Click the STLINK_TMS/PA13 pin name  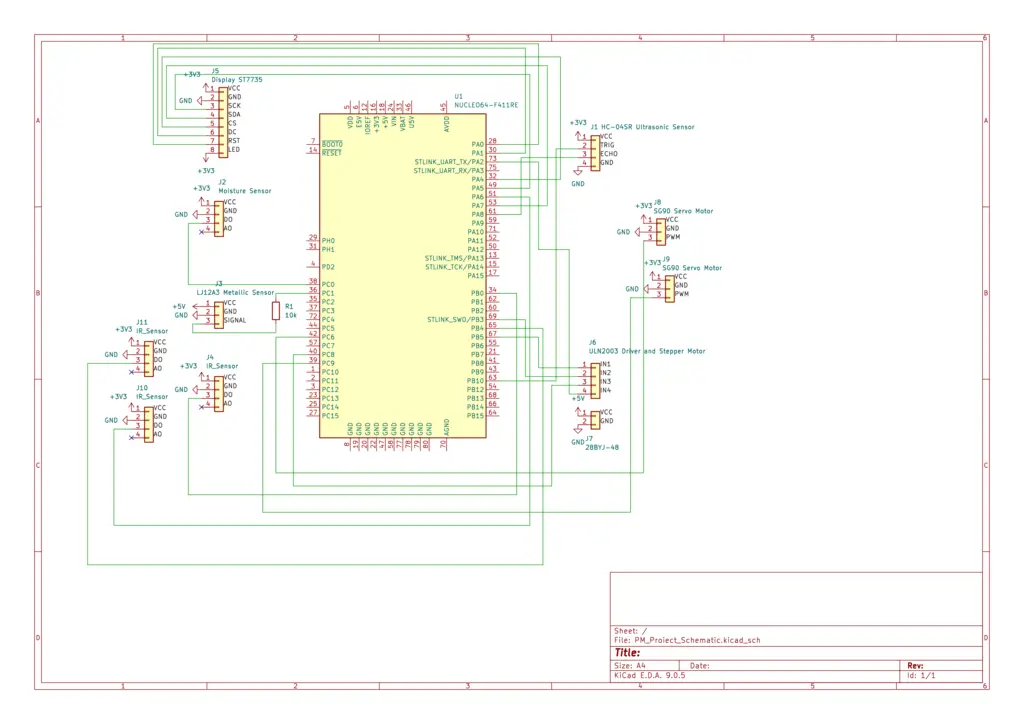tap(454, 259)
